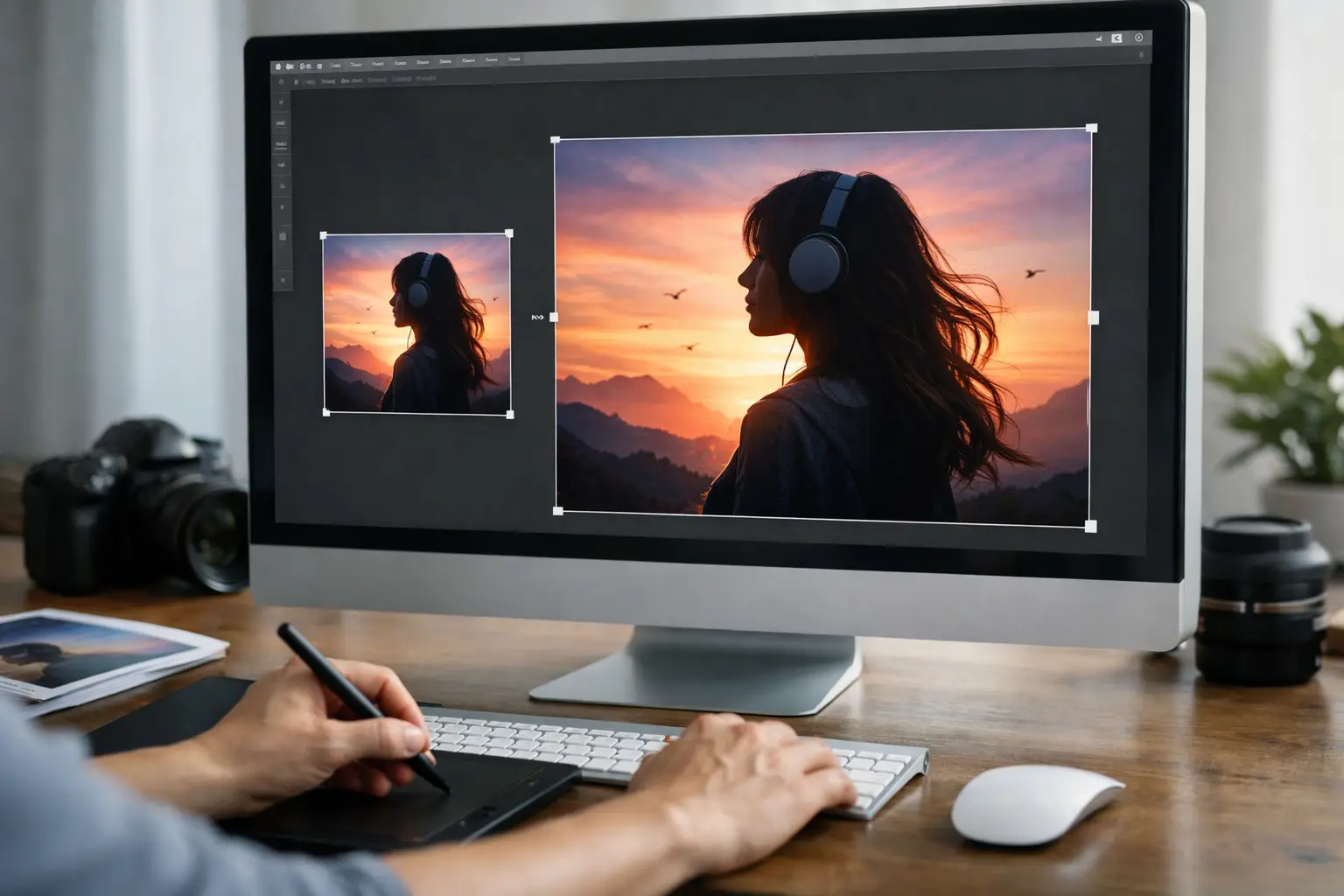Click the white square arrow icon in the top-right bar

click(x=1116, y=38)
